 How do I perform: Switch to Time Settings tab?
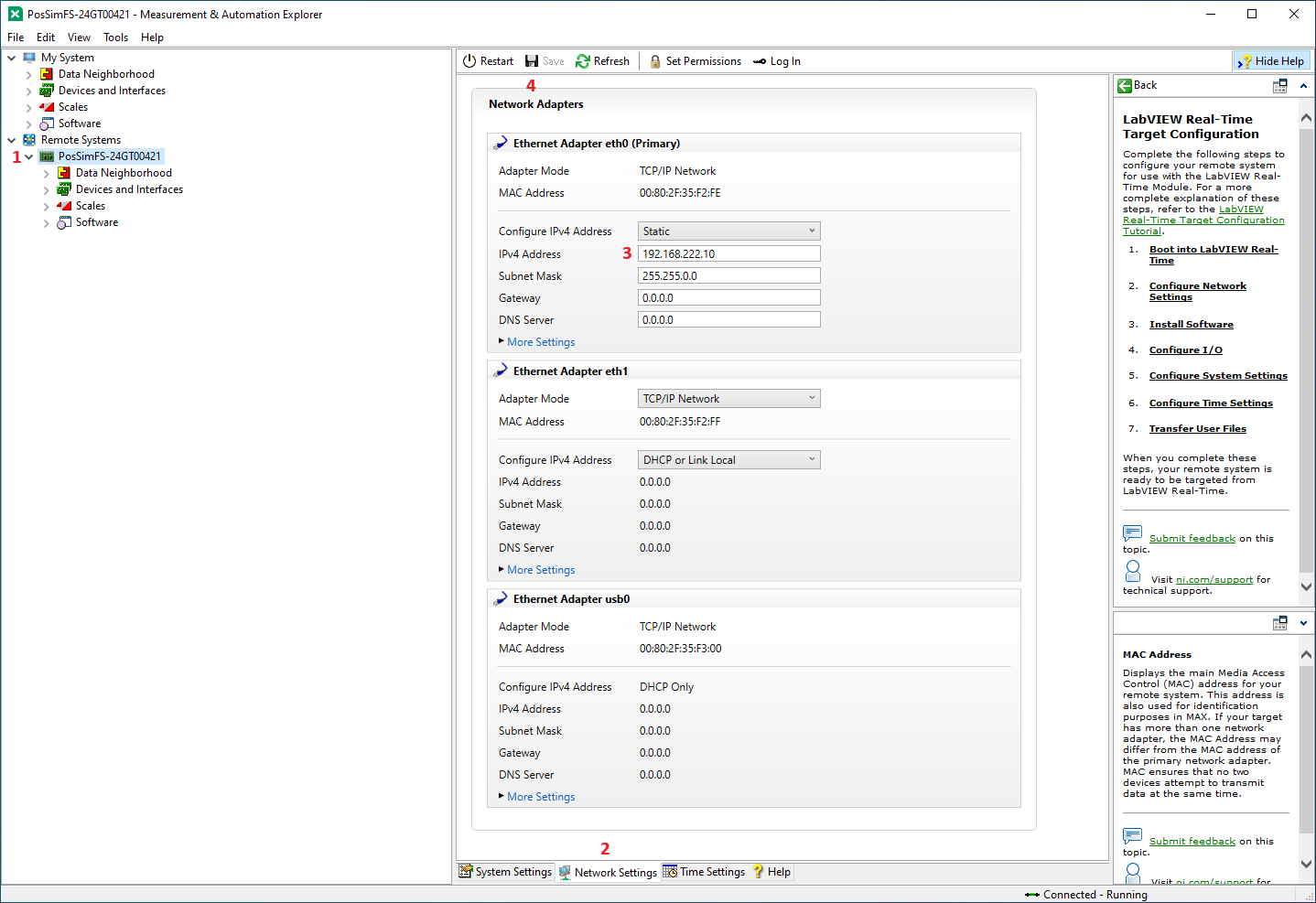(704, 872)
